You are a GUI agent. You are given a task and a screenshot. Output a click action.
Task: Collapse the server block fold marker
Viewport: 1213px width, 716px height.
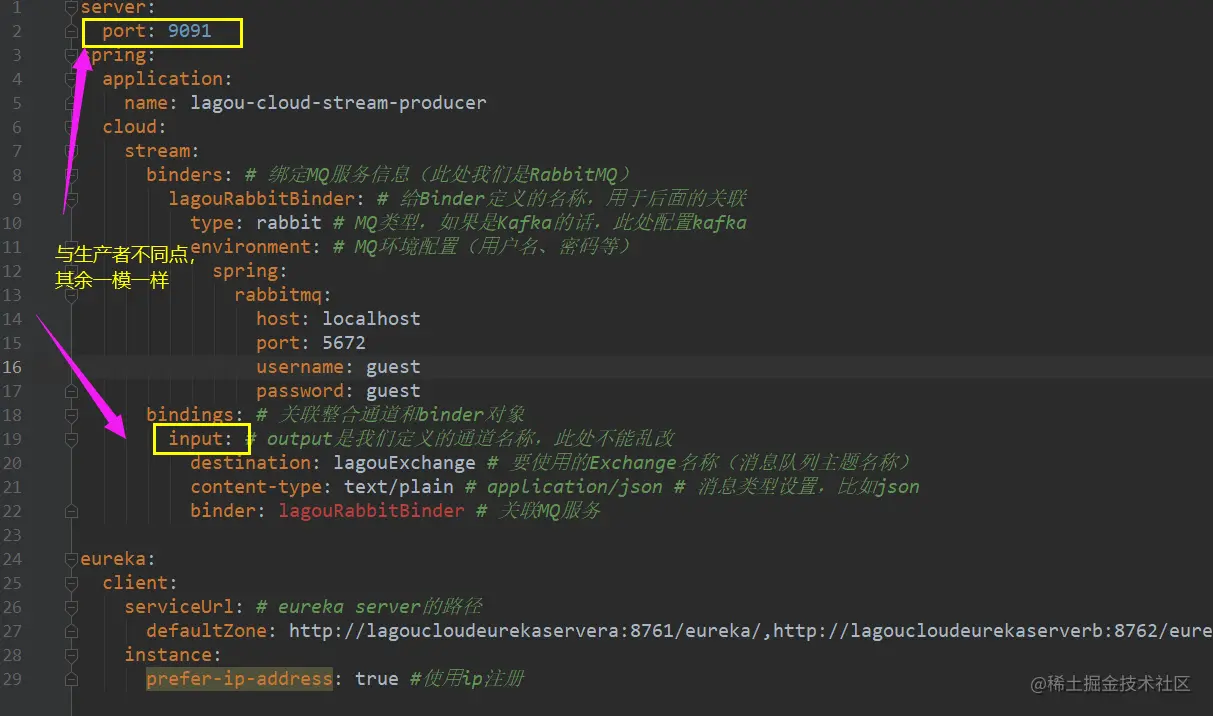pos(70,7)
